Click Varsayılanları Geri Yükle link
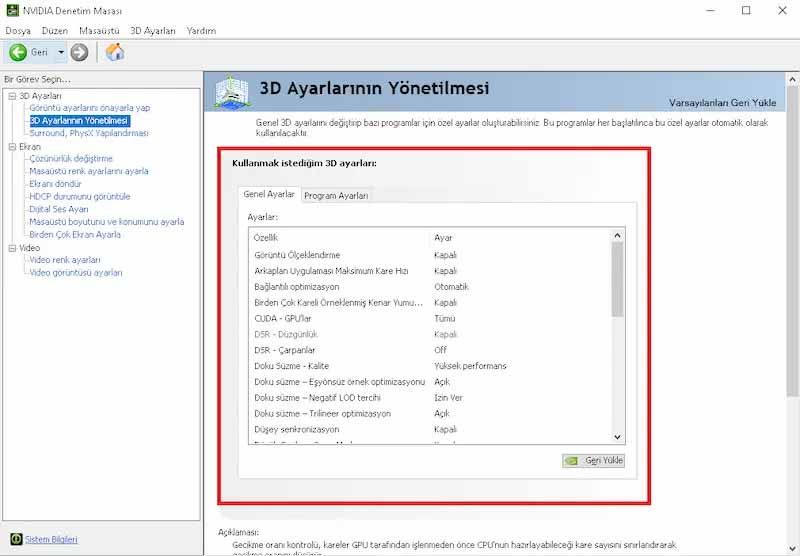 click(722, 103)
